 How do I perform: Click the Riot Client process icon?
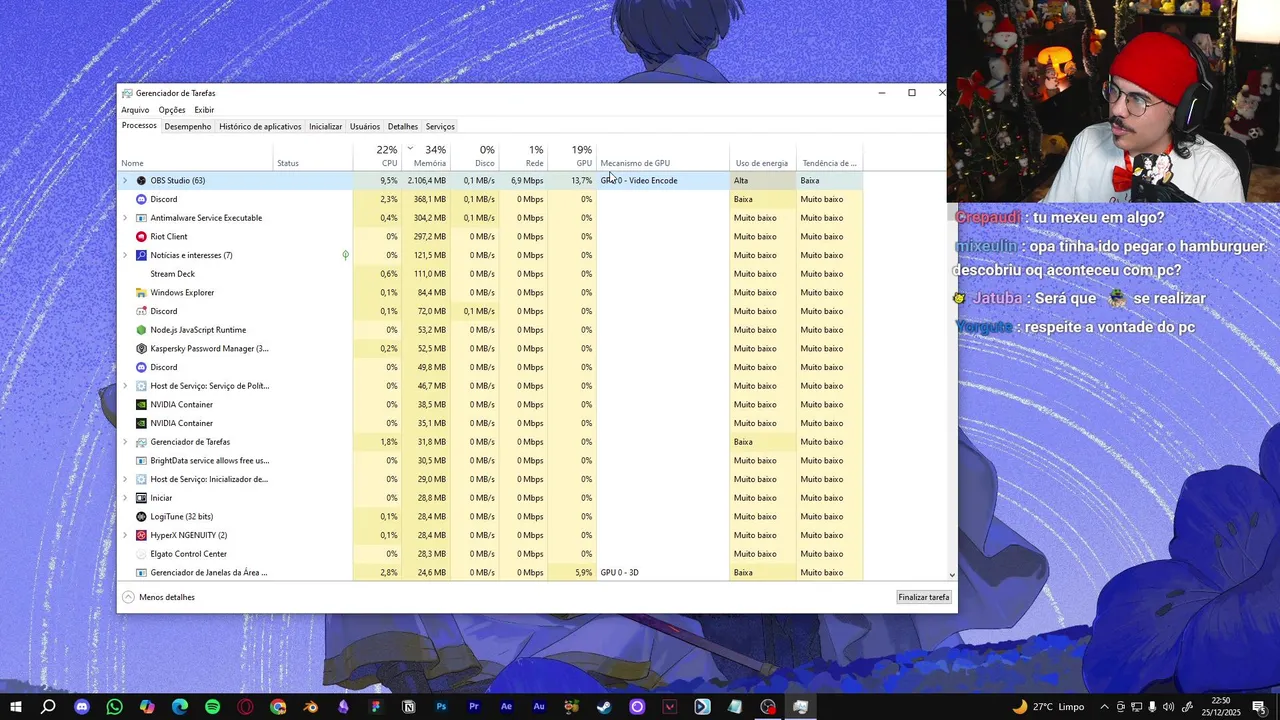(141, 237)
